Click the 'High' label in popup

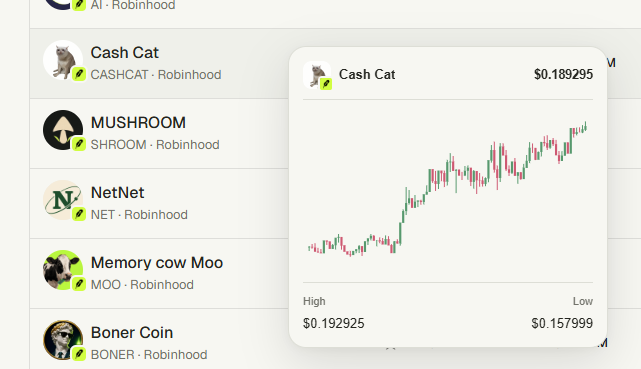coord(314,301)
